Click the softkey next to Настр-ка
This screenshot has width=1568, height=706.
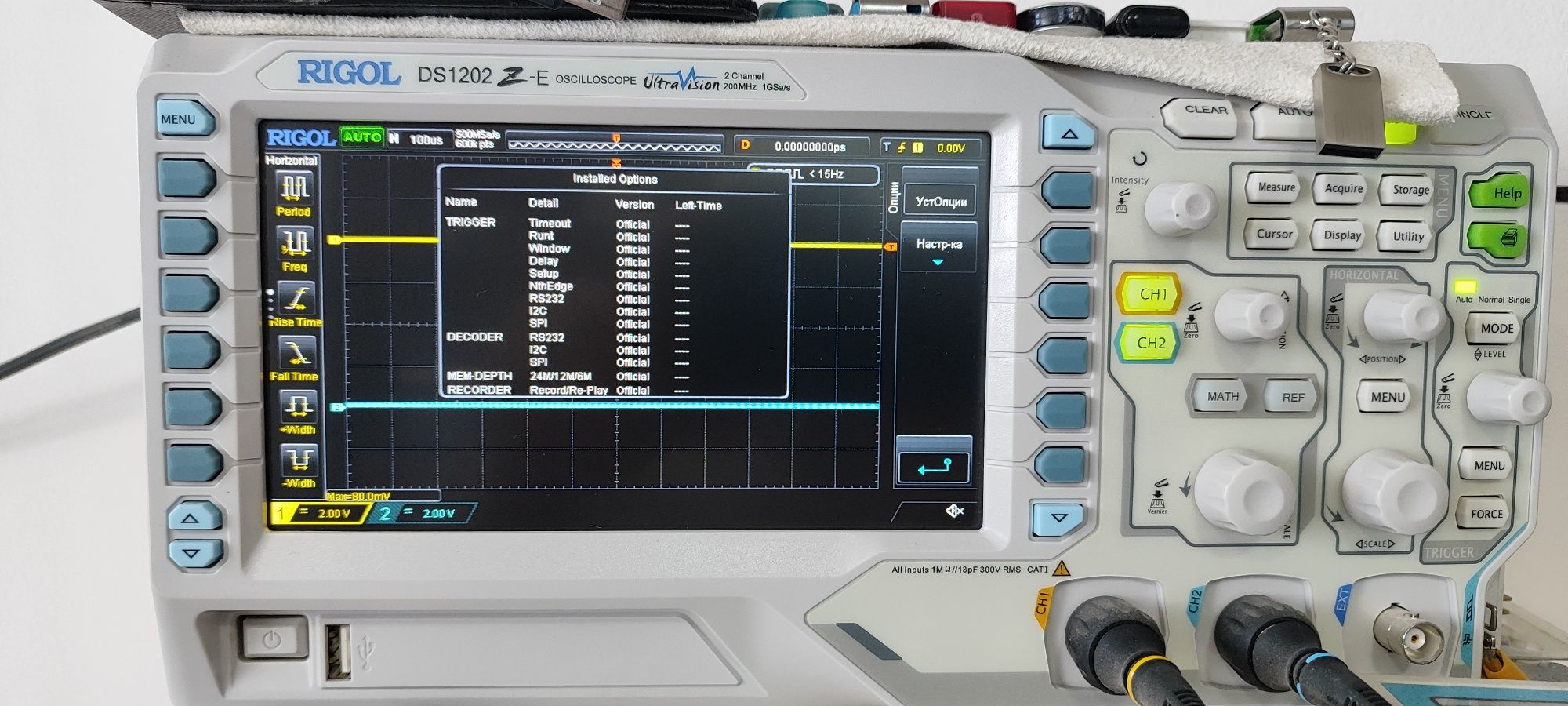point(1065,246)
